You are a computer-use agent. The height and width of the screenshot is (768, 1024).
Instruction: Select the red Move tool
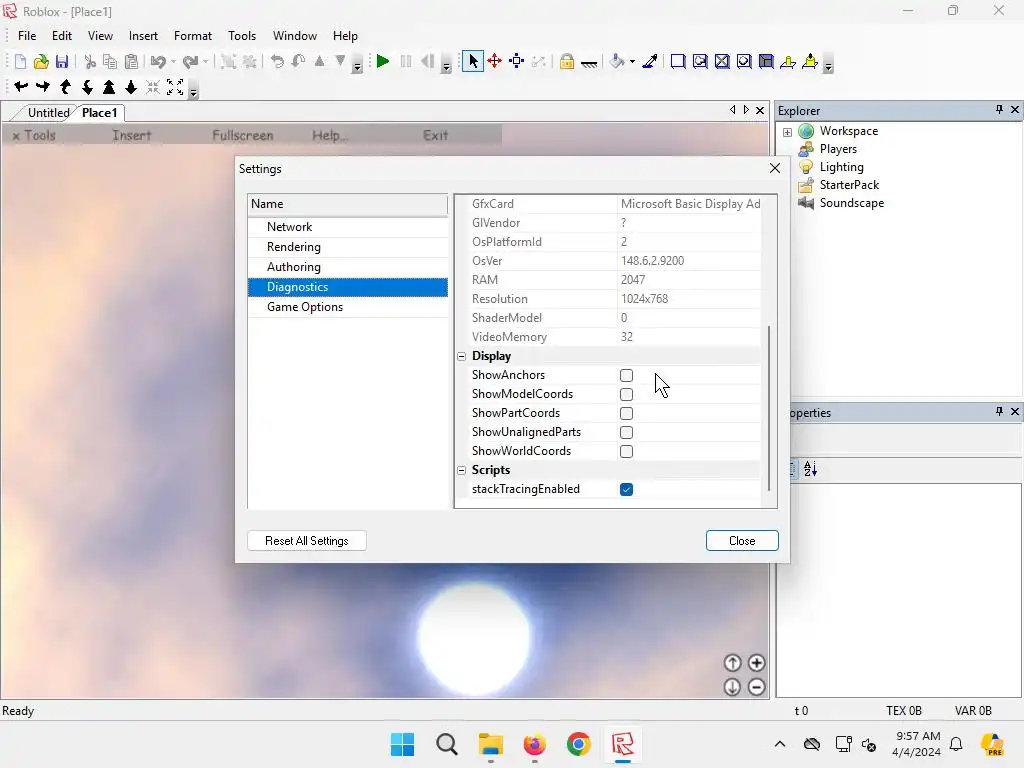pyautogui.click(x=494, y=61)
